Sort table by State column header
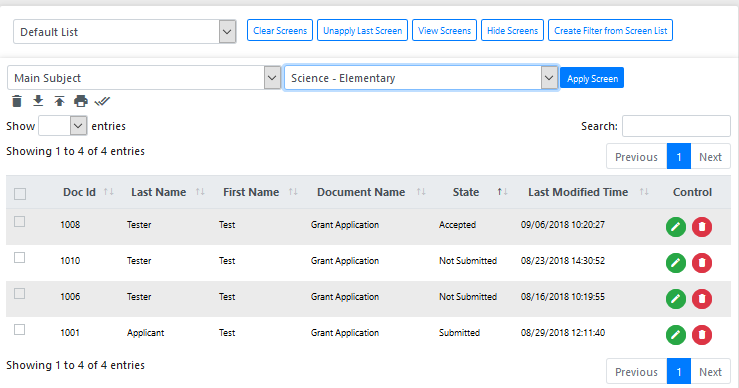This screenshot has height=388, width=739. pos(466,192)
